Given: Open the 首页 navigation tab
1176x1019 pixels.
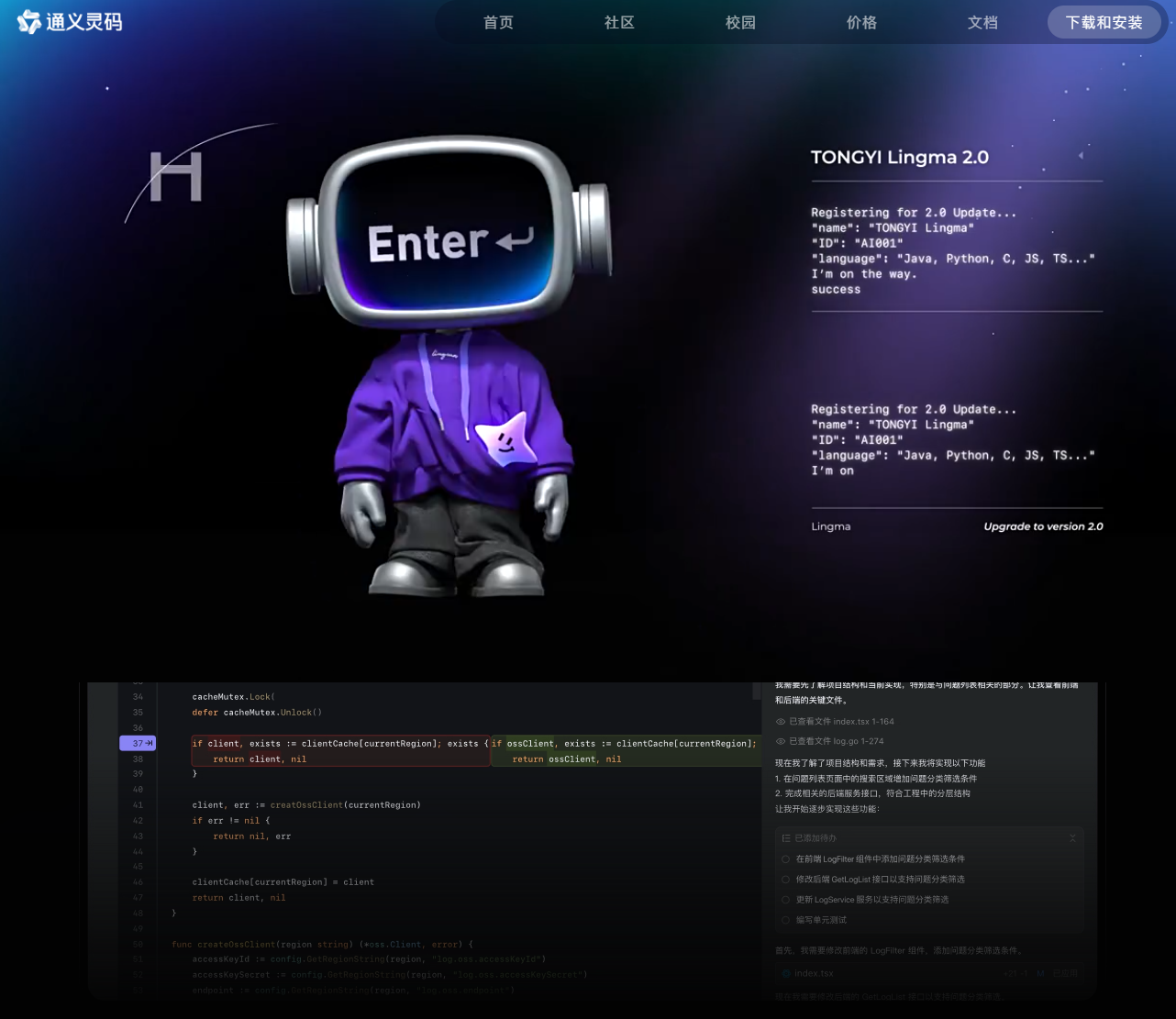Looking at the screenshot, I should pyautogui.click(x=498, y=23).
